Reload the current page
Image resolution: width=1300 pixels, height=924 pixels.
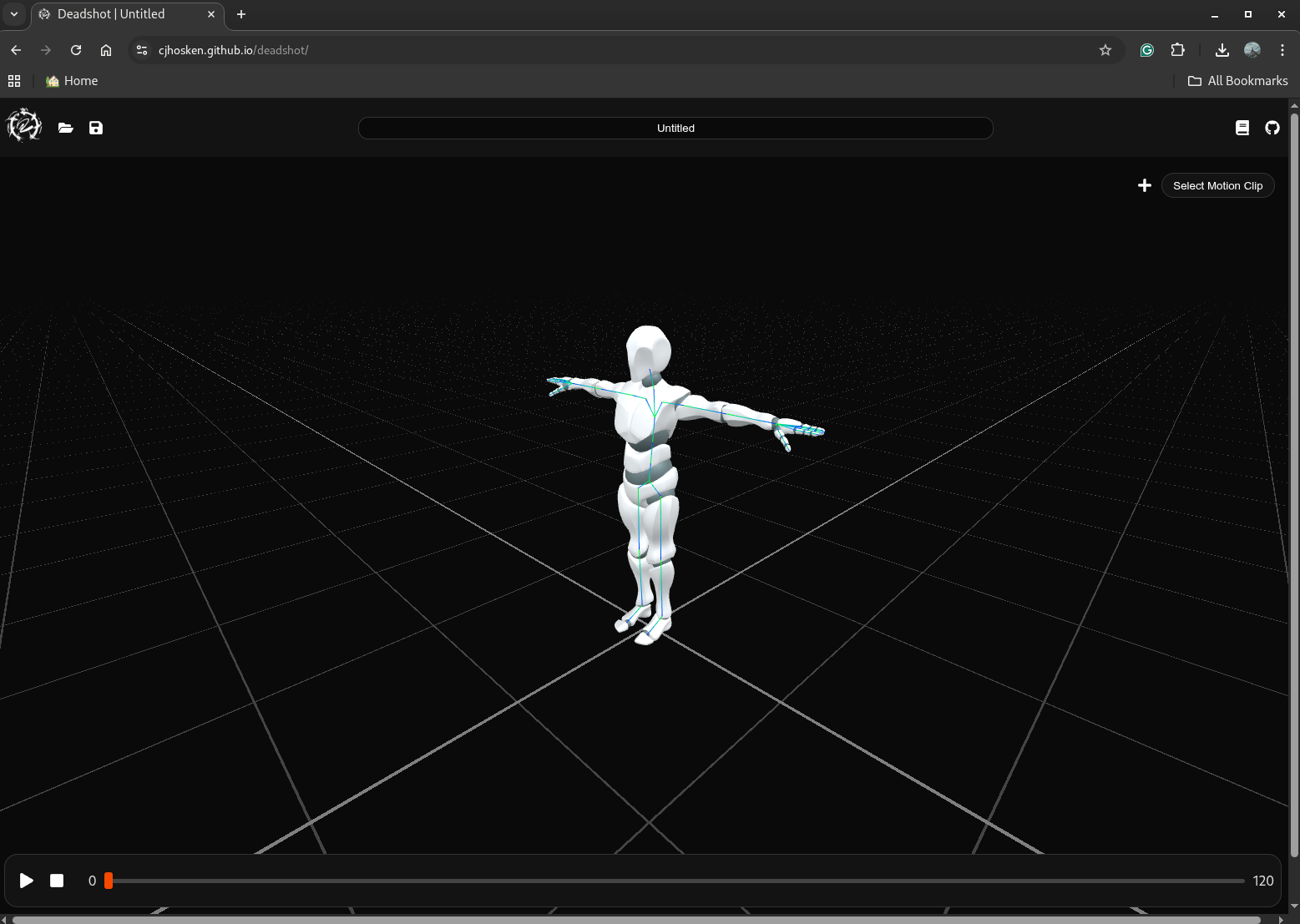tap(76, 50)
